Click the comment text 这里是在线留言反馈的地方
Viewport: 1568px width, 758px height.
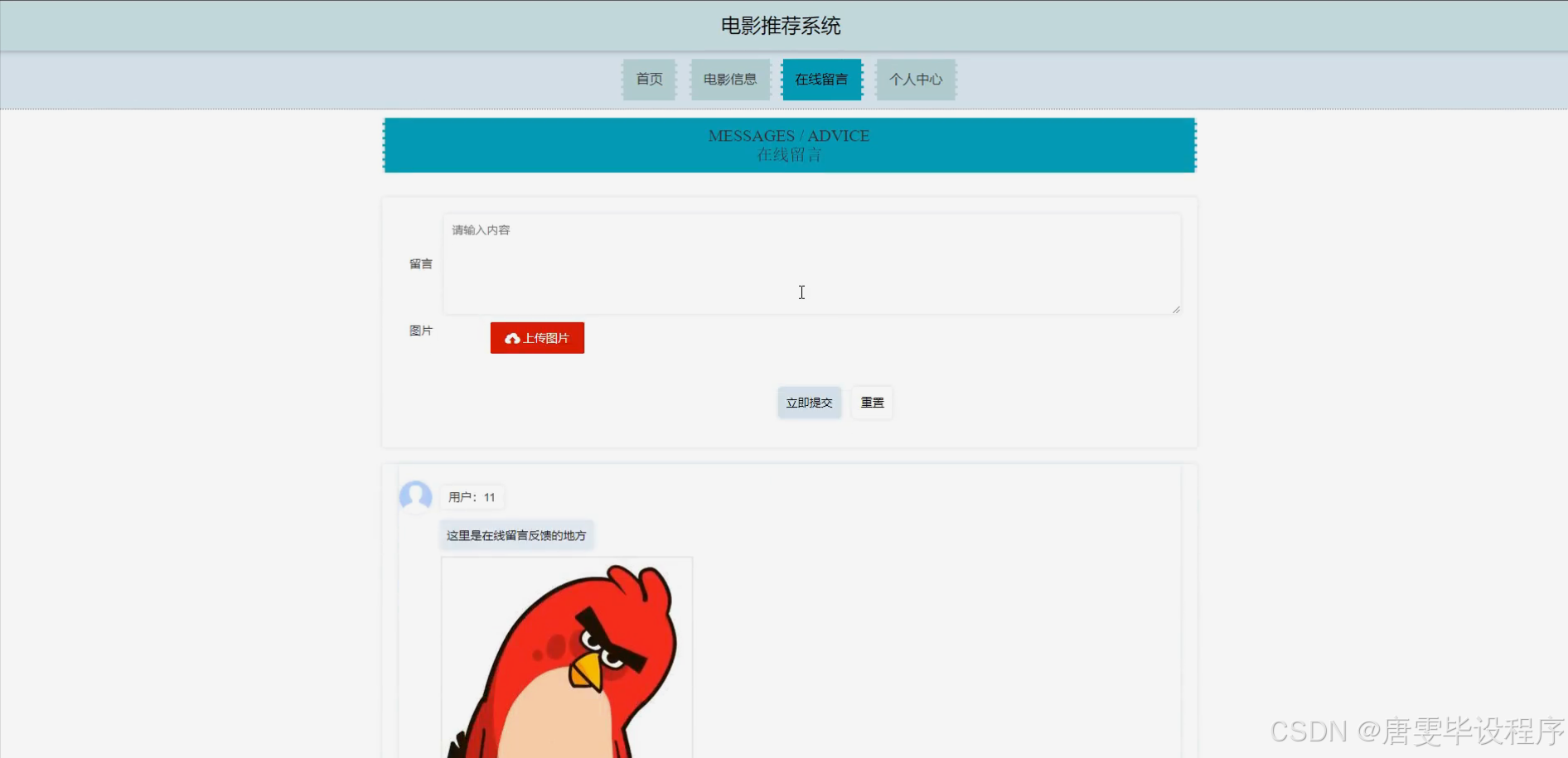point(516,535)
